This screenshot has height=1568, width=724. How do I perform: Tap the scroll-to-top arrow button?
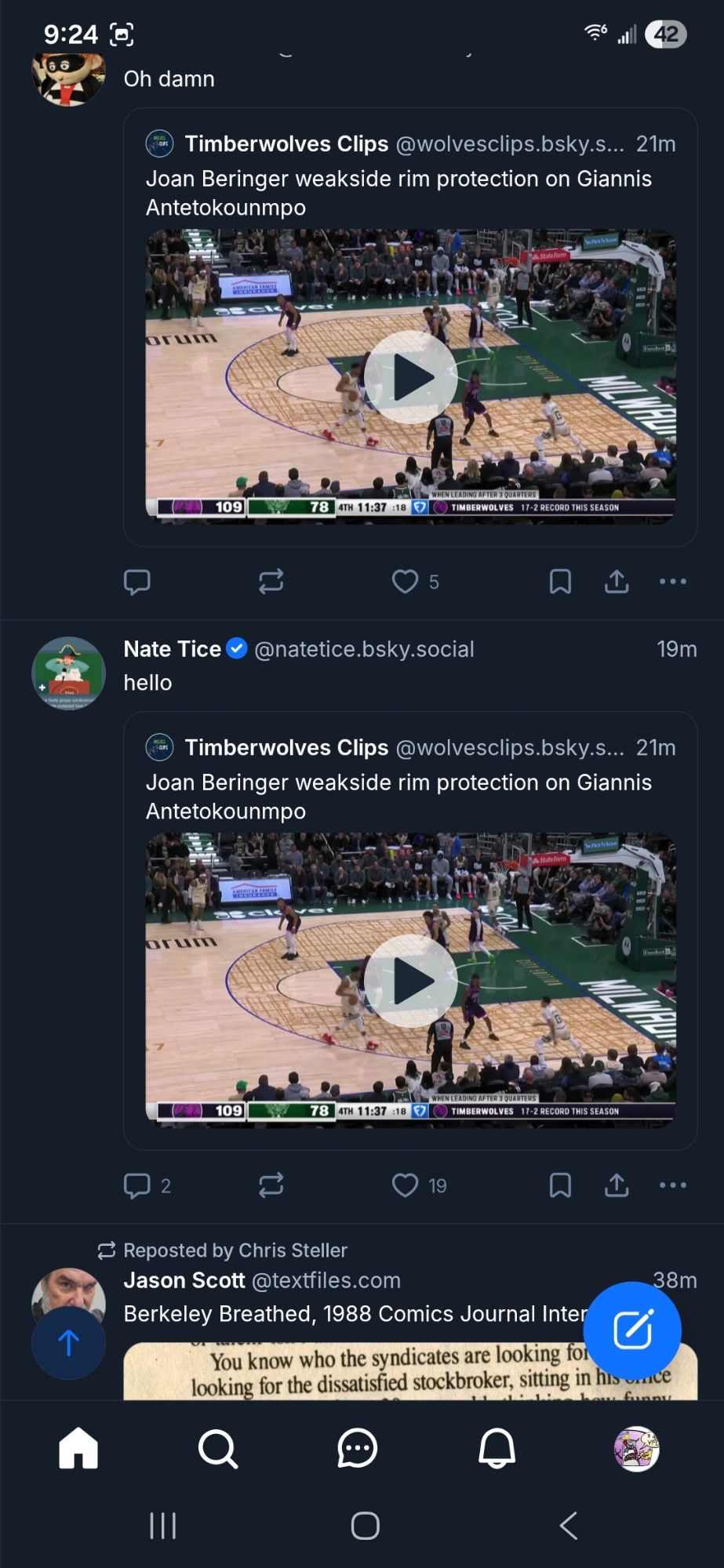tap(69, 1342)
